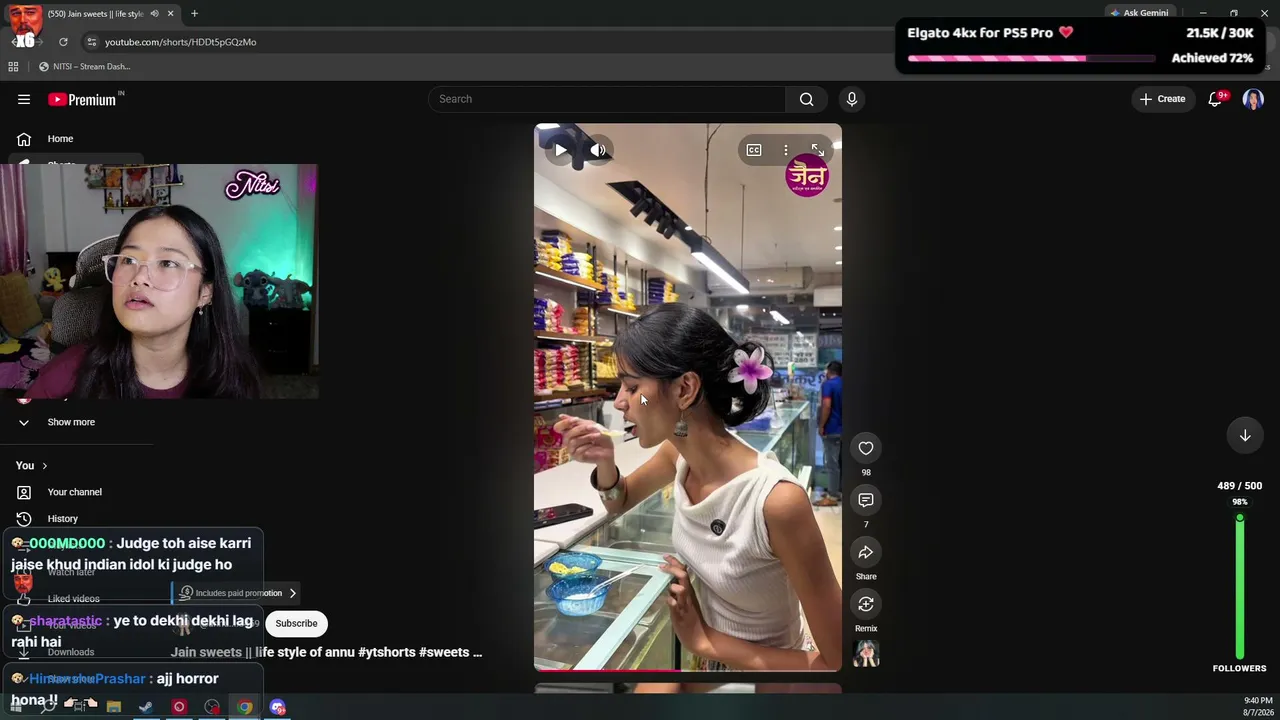1280x720 pixels.
Task: Open Windows search on the taskbar
Action: (x=47, y=707)
